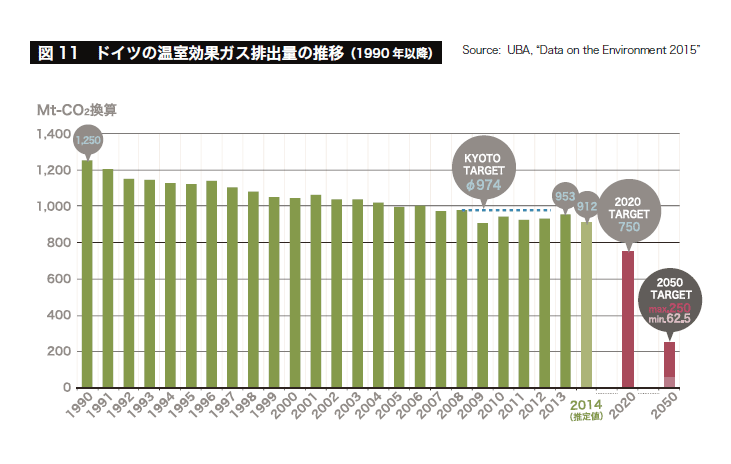Click the 2014 year label on axis
731x464 pixels.
[x=584, y=404]
